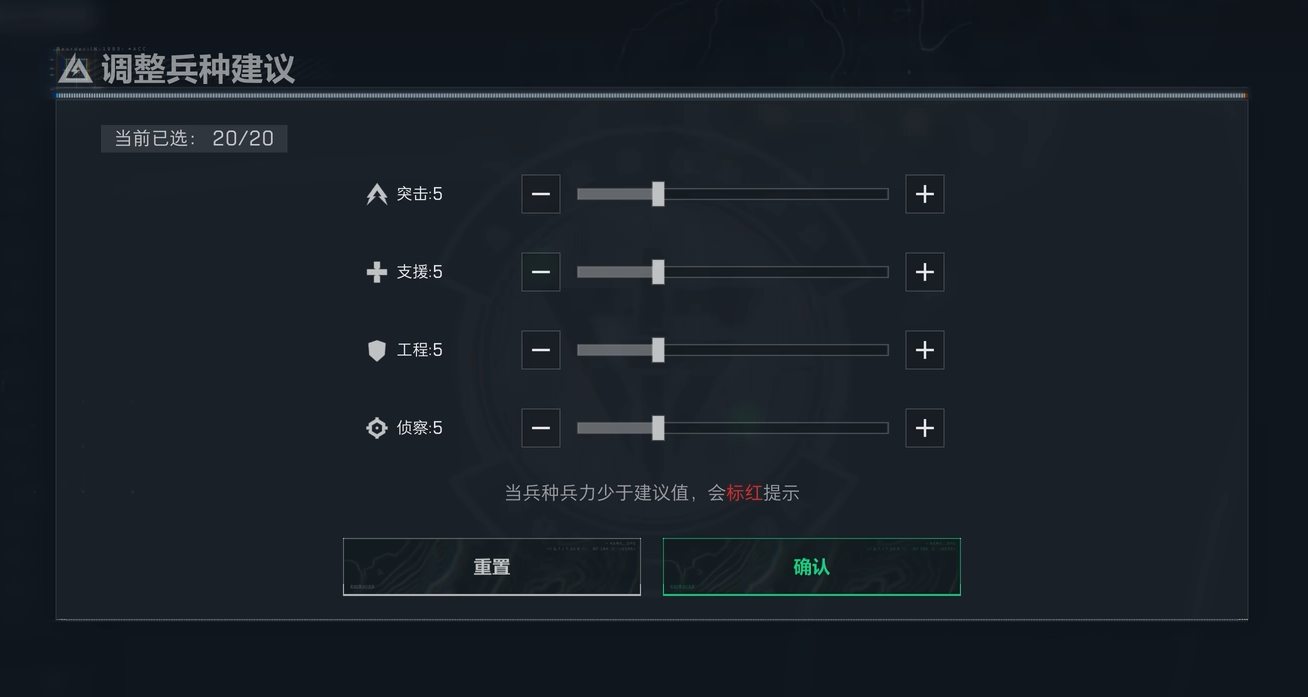Click the 当前已选 20/20 counter label
Viewport: 1308px width, 697px height.
pyautogui.click(x=194, y=138)
